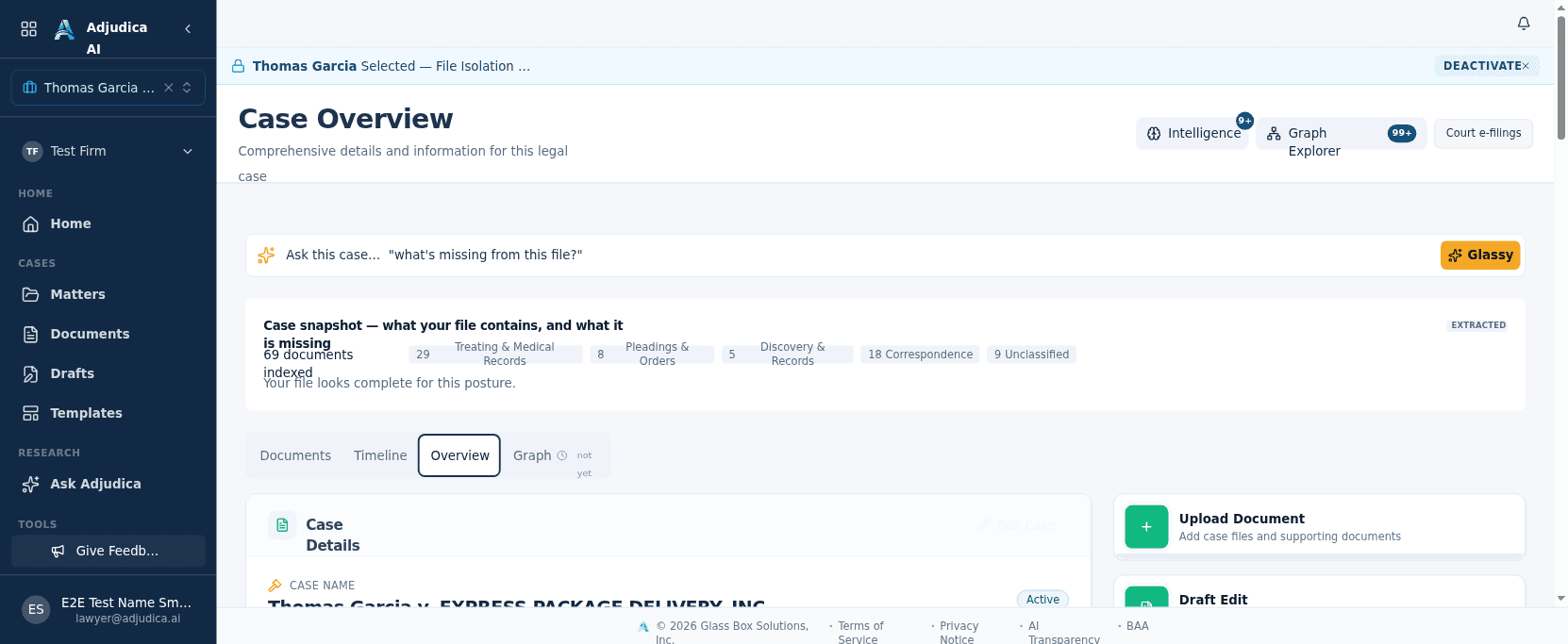
Task: Click the Give Feedback button
Action: (108, 551)
